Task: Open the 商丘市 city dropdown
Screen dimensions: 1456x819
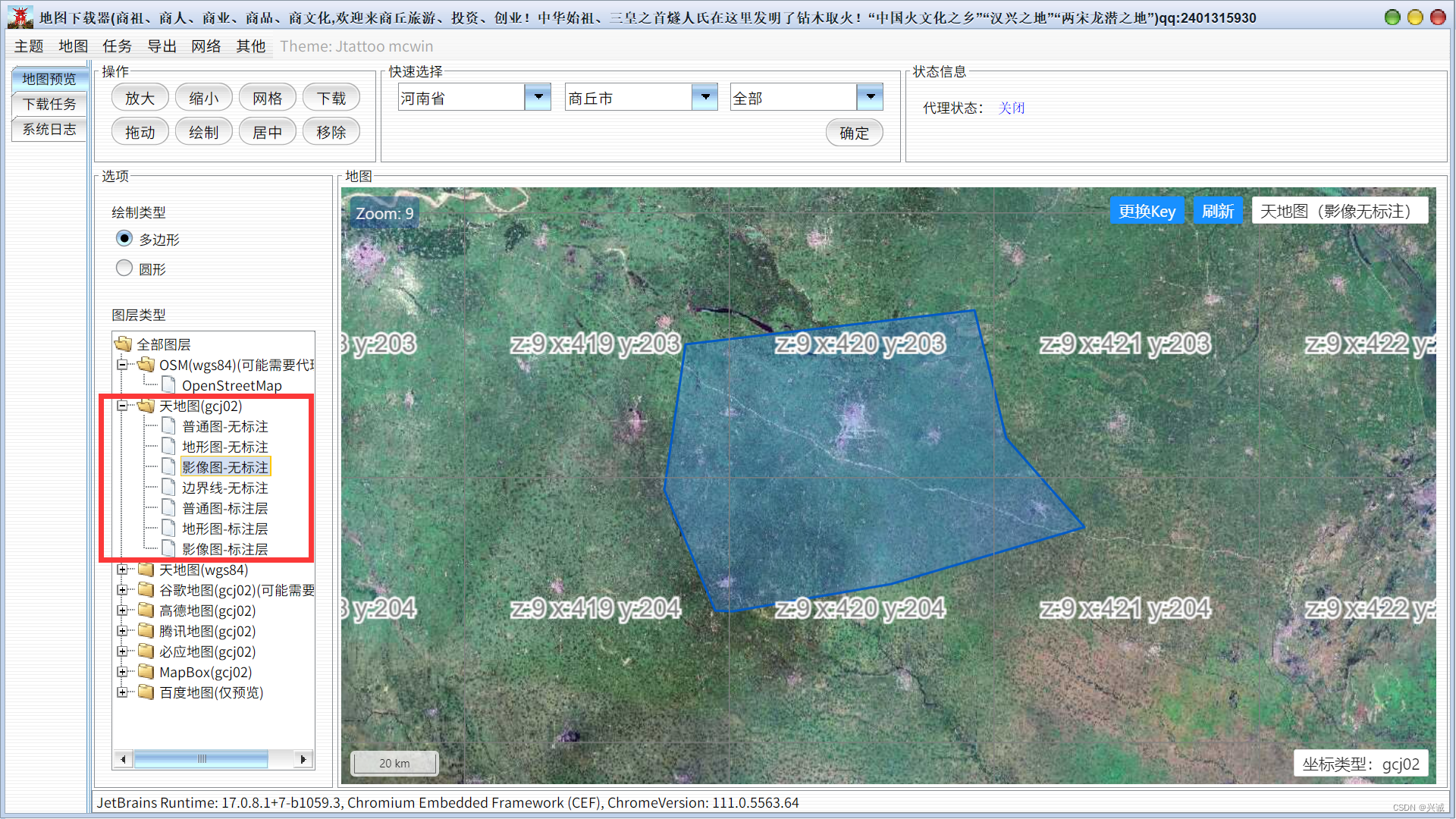Action: pyautogui.click(x=704, y=97)
